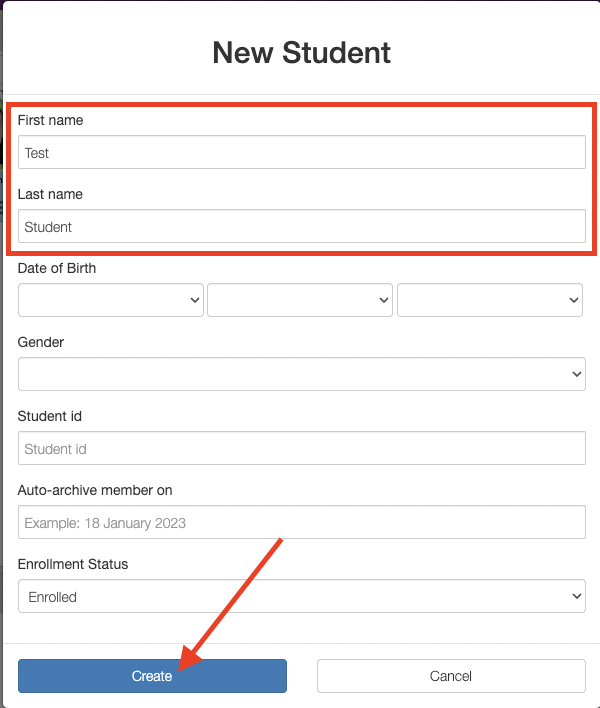Click the Last name text field
Image resolution: width=600 pixels, height=708 pixels.
coord(301,226)
